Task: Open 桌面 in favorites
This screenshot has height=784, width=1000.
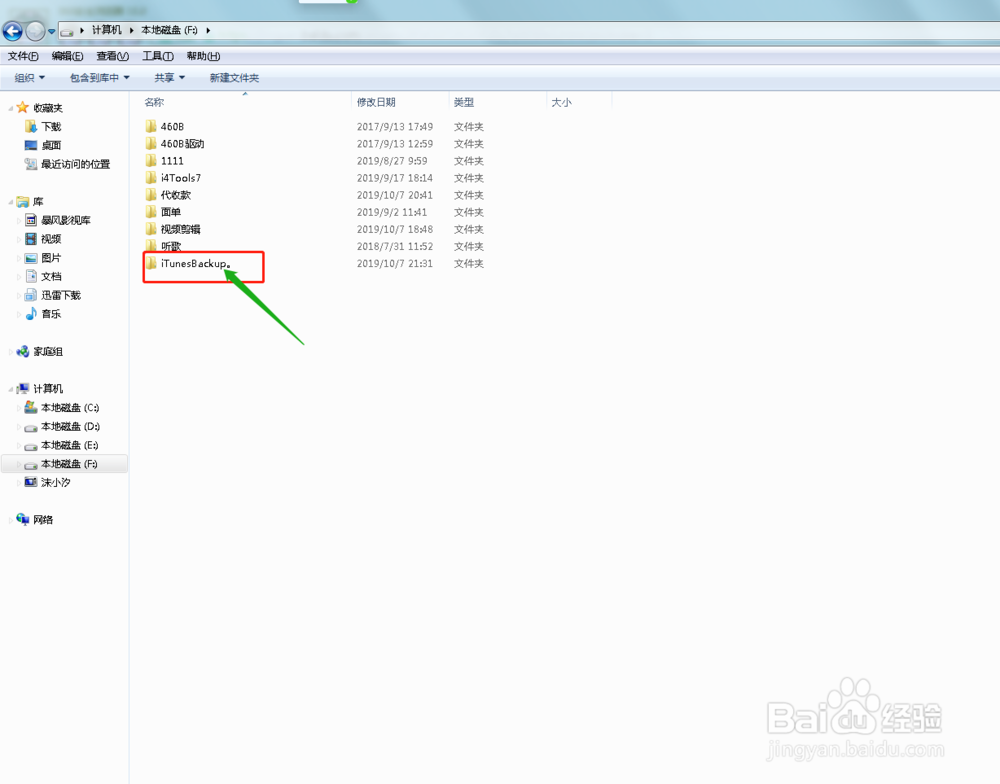Action: [51, 145]
